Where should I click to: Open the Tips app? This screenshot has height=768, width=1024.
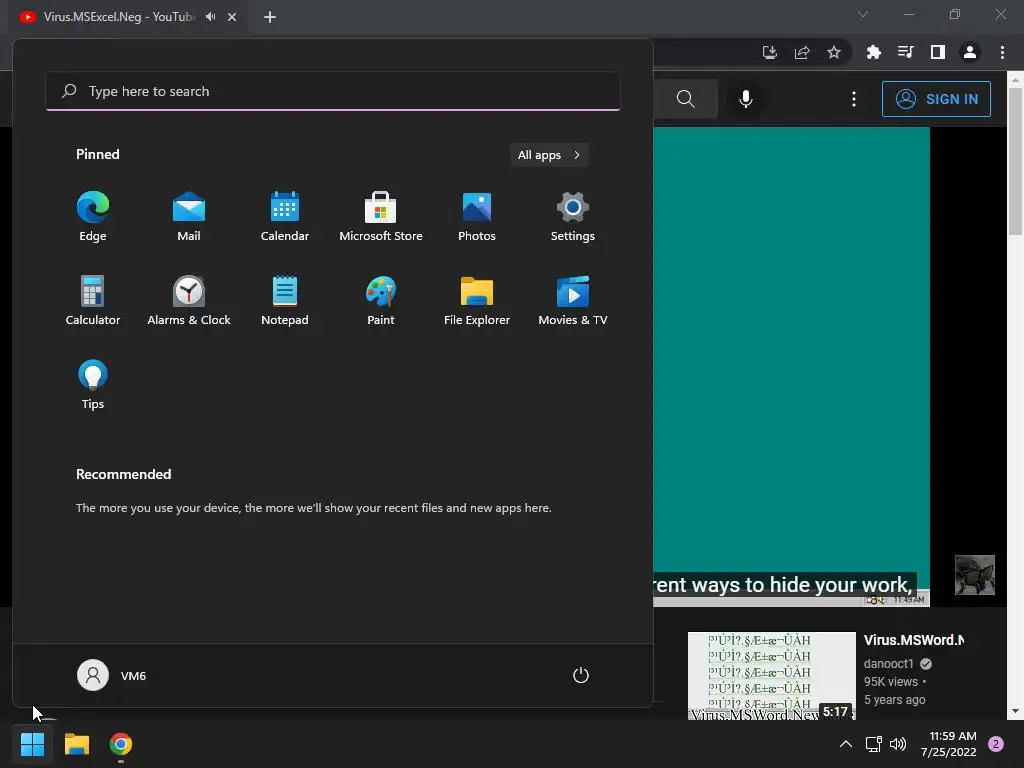click(x=93, y=385)
